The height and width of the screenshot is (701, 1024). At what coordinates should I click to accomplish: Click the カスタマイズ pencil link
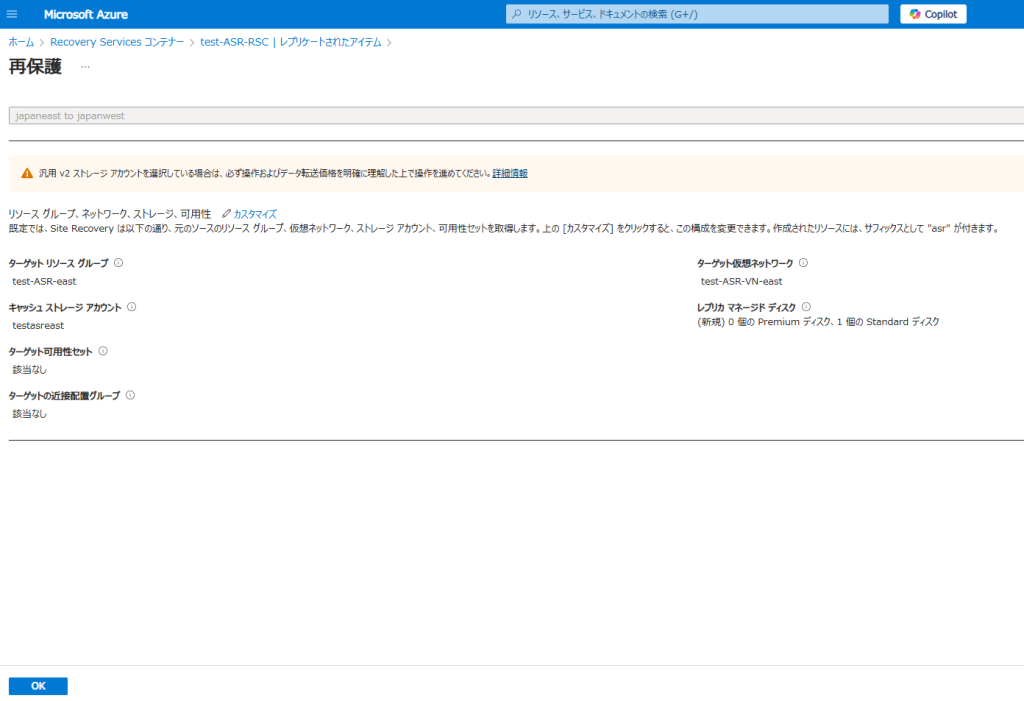249,214
